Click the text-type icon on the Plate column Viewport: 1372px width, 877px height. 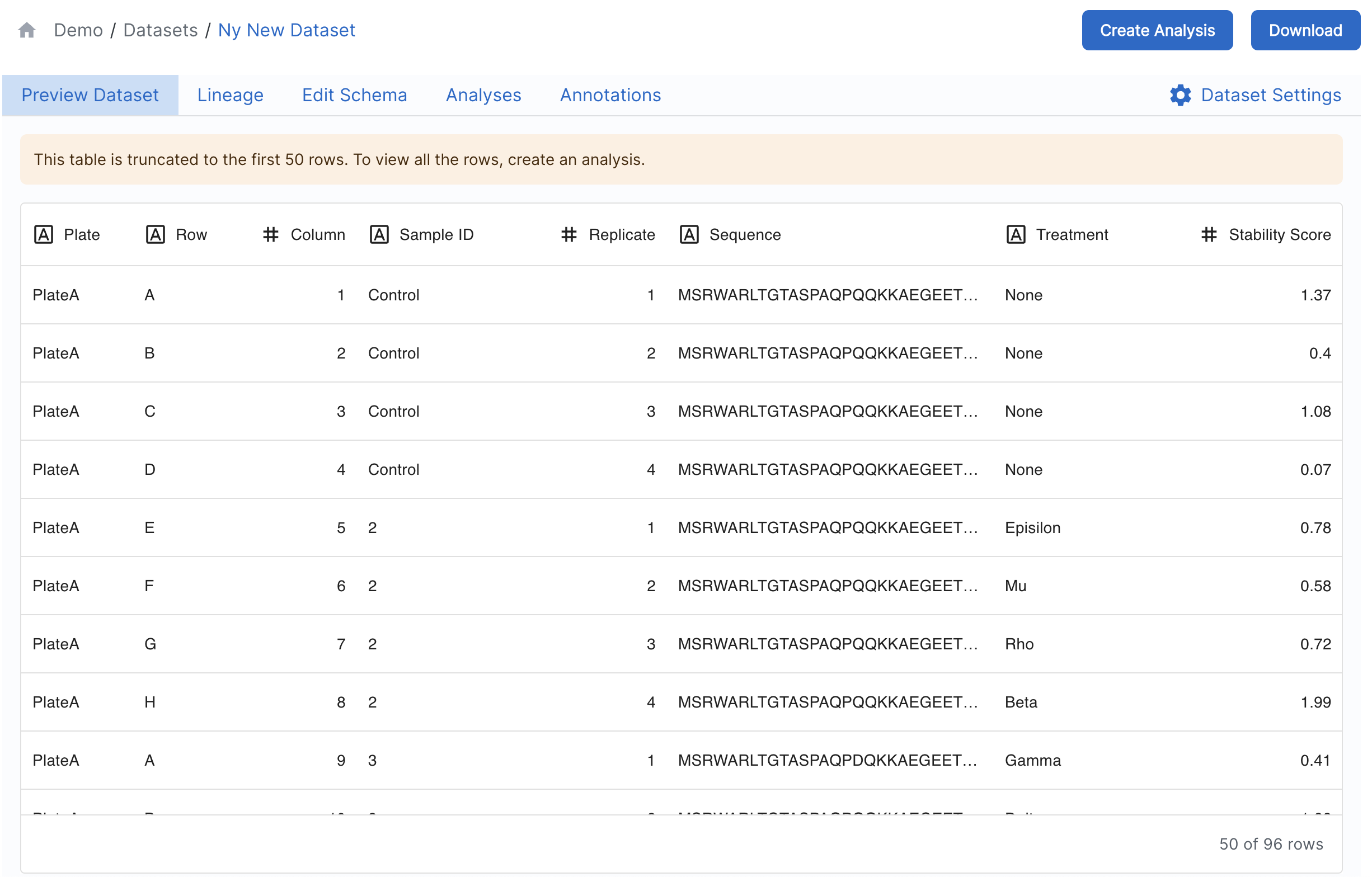pos(44,234)
